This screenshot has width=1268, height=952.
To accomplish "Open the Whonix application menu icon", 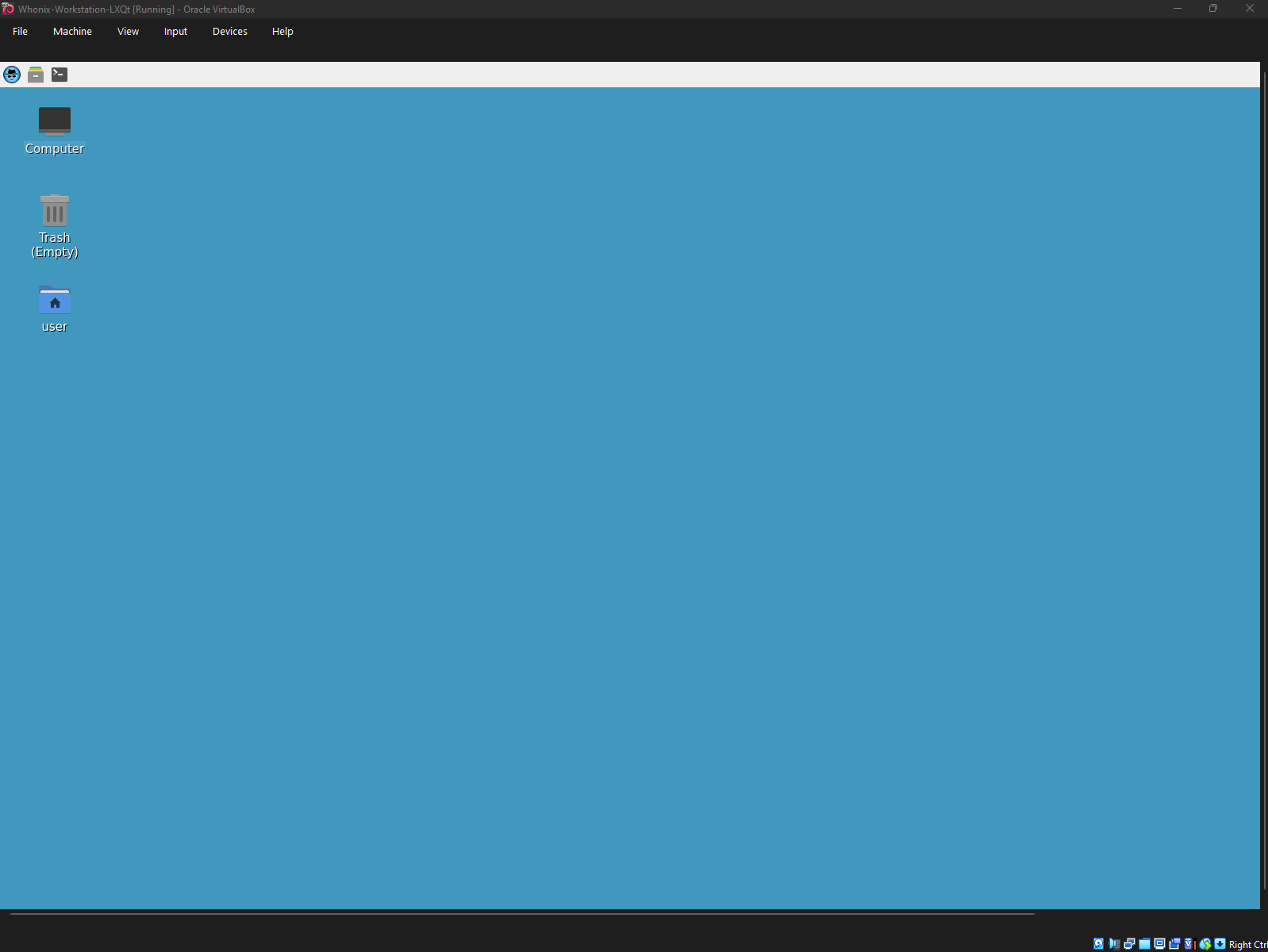I will pos(12,75).
